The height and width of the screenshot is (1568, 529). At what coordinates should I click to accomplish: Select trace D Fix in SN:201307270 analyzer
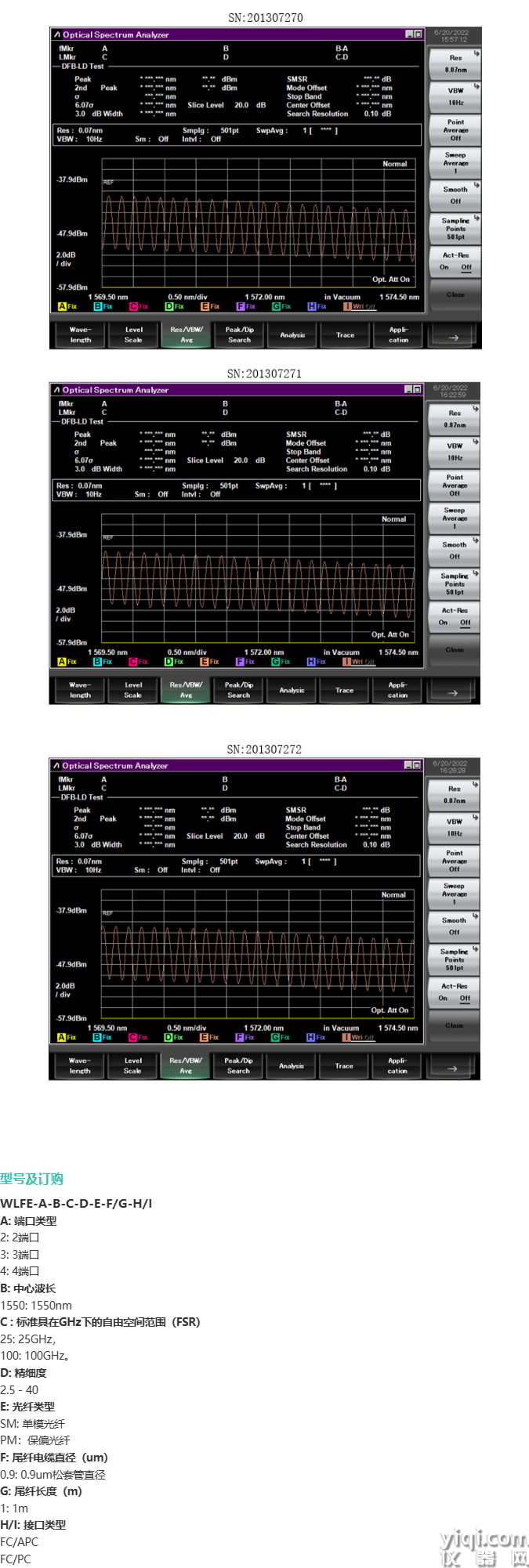click(x=175, y=306)
